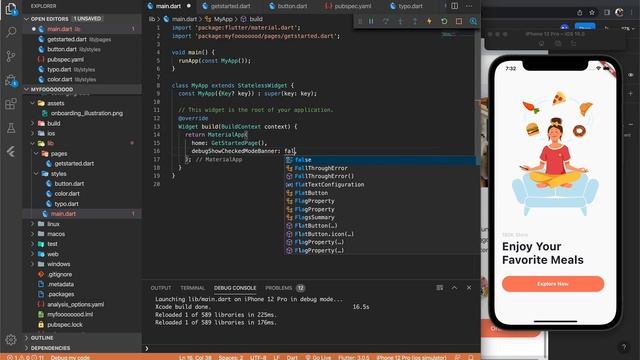Image resolution: width=640 pixels, height=360 pixels.
Task: Close the bottom panel
Action: (469, 288)
